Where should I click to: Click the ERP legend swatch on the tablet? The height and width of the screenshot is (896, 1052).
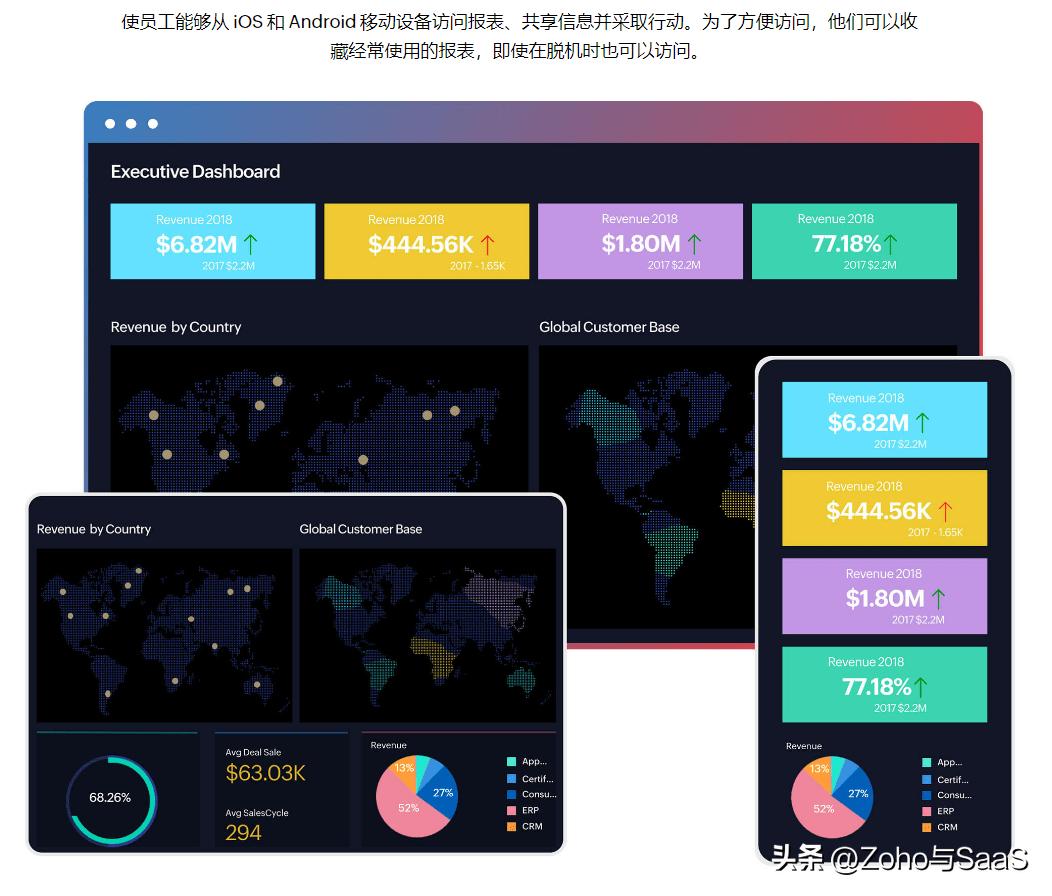(x=511, y=810)
